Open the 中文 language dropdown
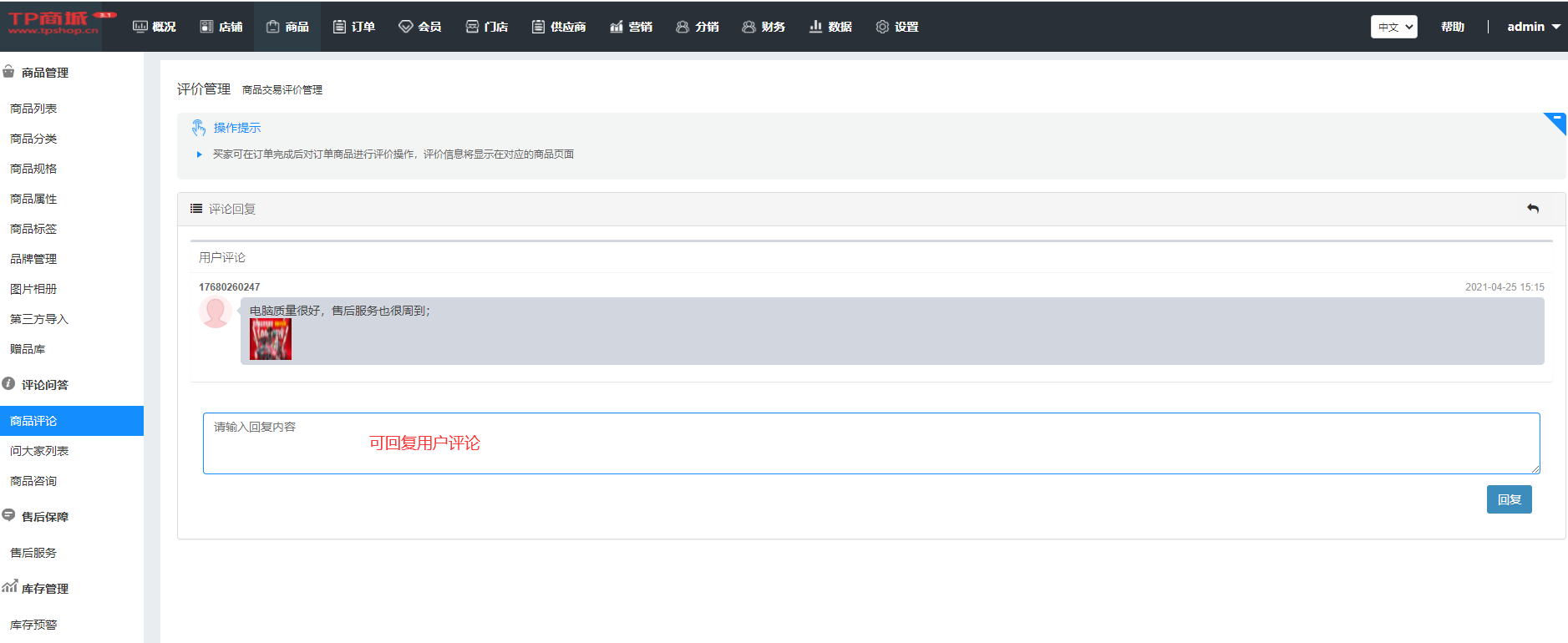This screenshot has height=643, width=1568. coord(1393,27)
